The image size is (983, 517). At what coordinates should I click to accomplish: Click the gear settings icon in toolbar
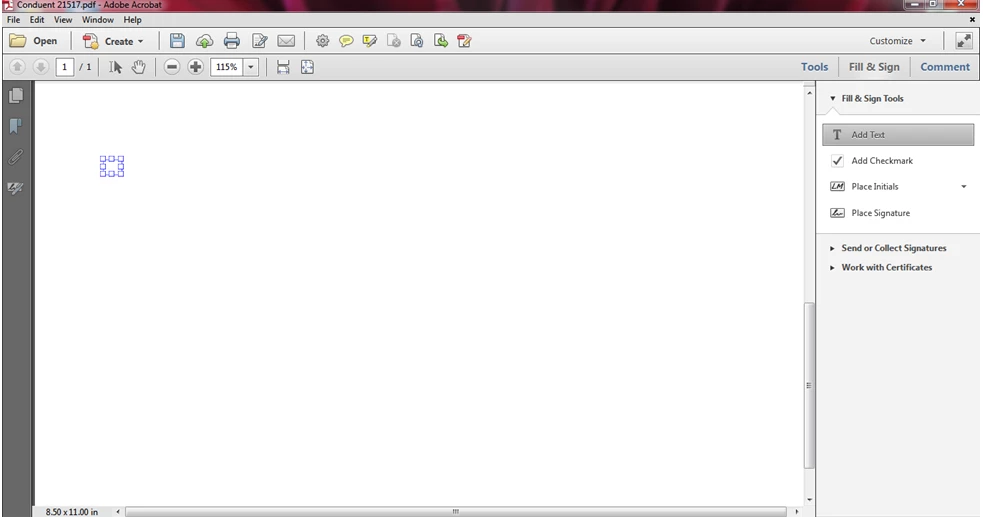(x=322, y=41)
